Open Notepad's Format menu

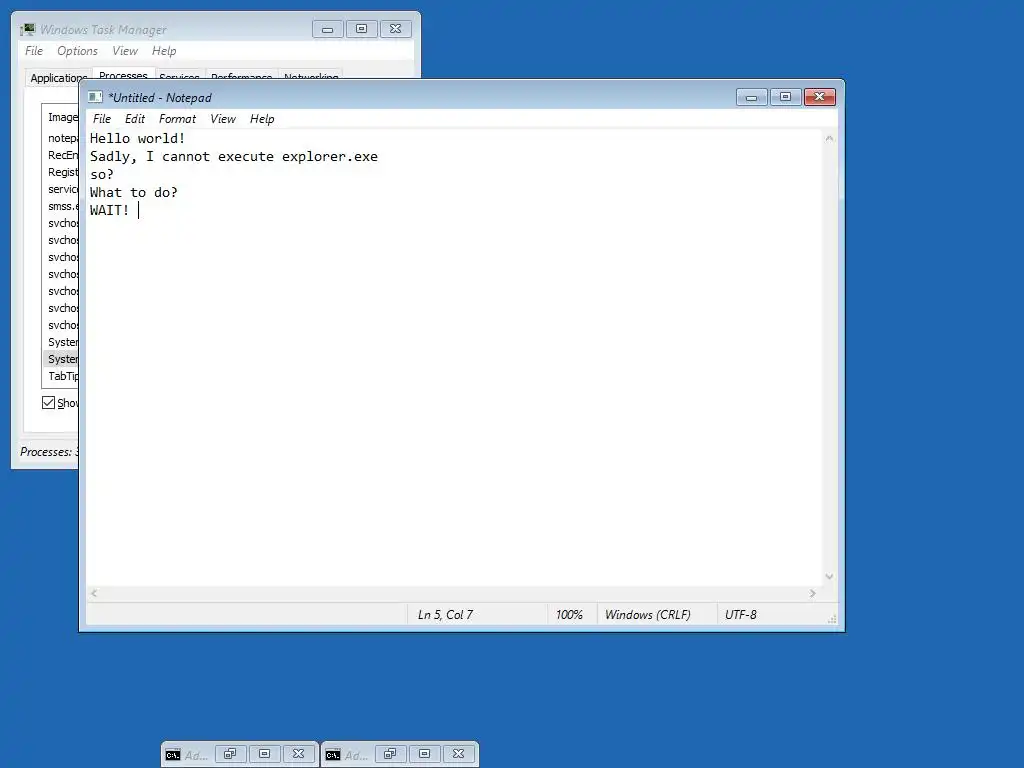click(177, 119)
